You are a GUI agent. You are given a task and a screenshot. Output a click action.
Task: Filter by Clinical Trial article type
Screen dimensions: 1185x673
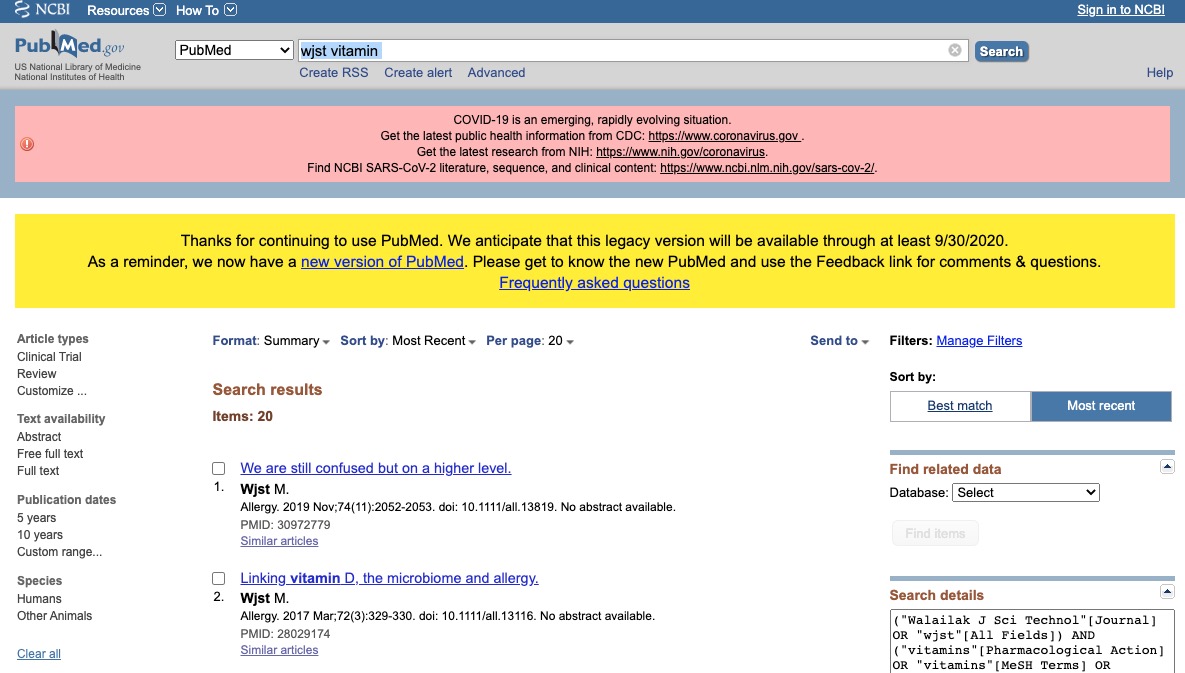(x=49, y=357)
